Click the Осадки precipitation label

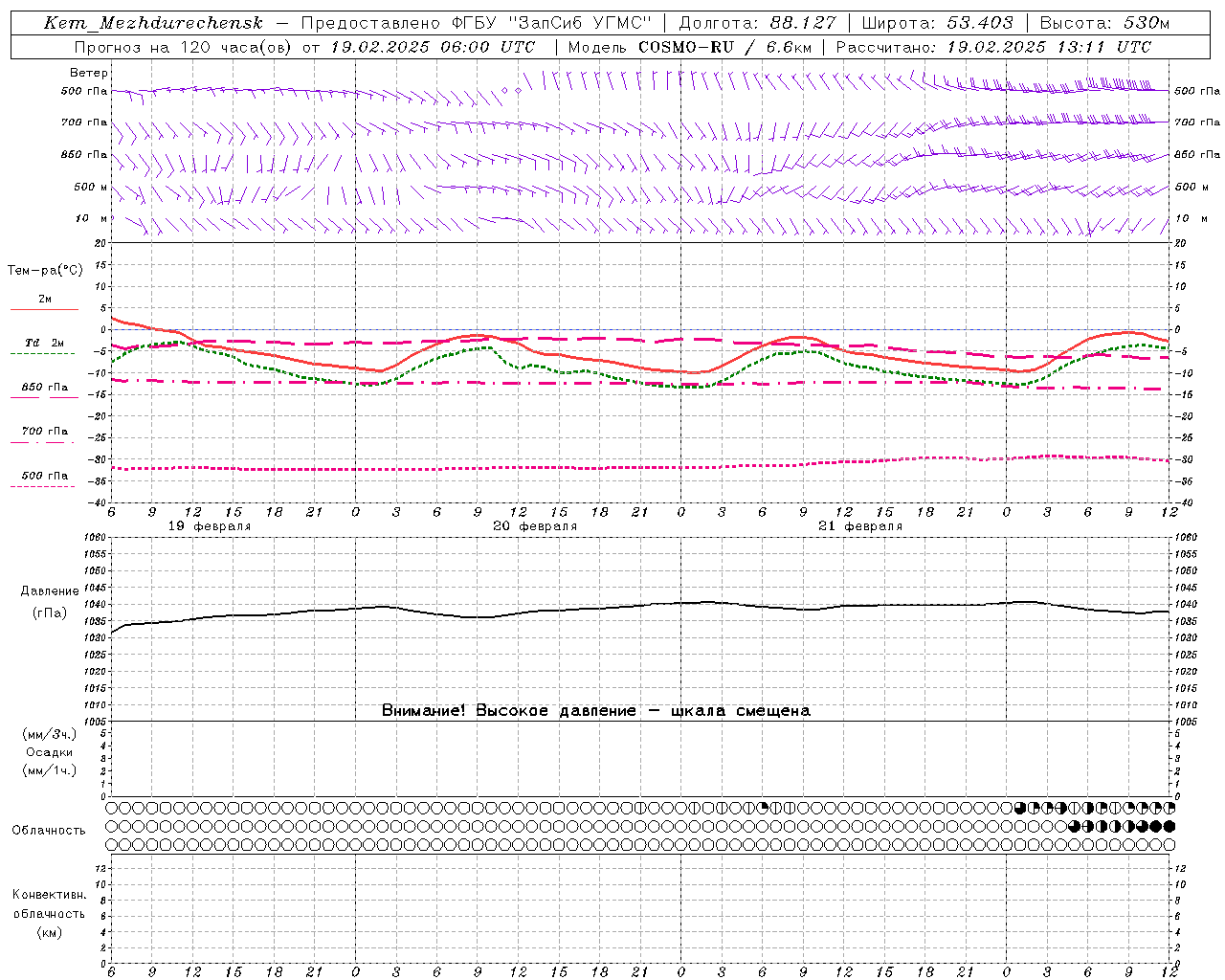click(50, 752)
